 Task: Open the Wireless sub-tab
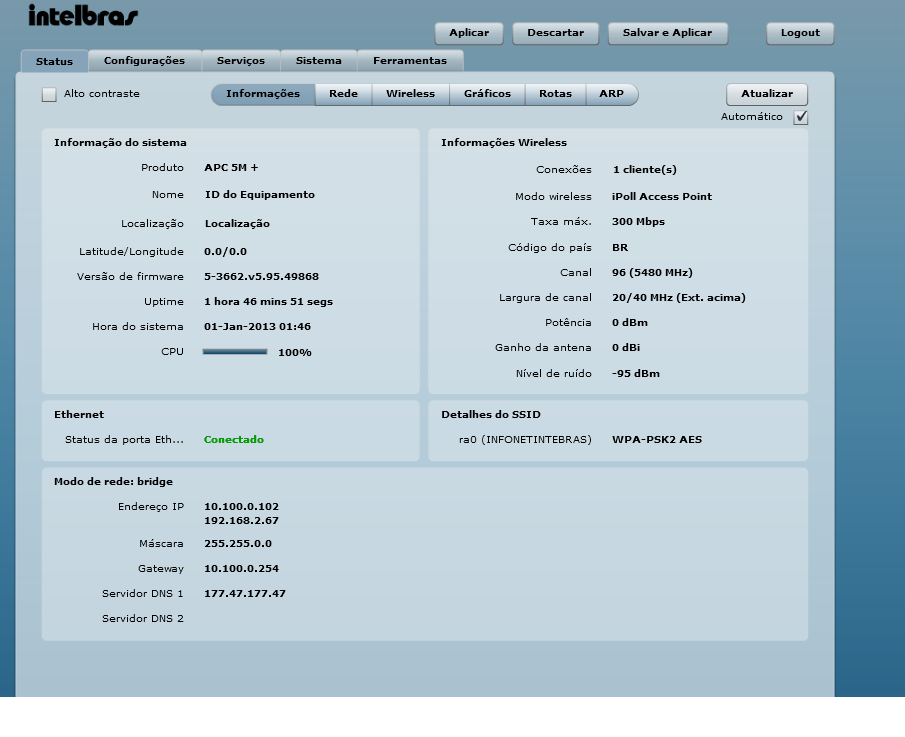pyautogui.click(x=410, y=94)
